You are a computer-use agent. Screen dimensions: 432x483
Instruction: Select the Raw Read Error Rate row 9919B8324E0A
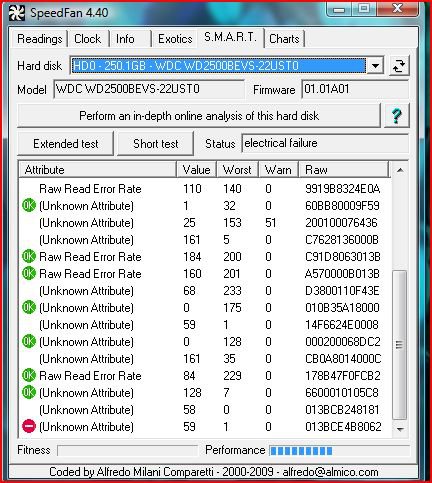click(x=205, y=189)
